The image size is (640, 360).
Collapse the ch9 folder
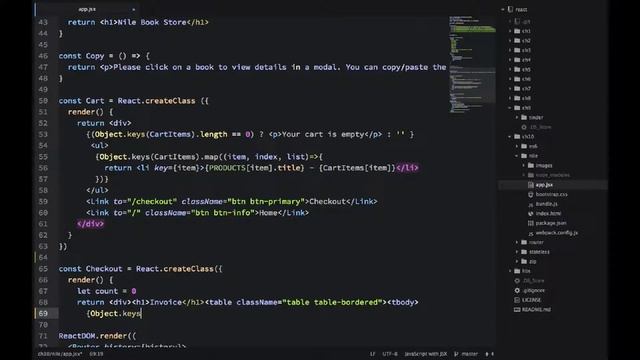point(510,108)
